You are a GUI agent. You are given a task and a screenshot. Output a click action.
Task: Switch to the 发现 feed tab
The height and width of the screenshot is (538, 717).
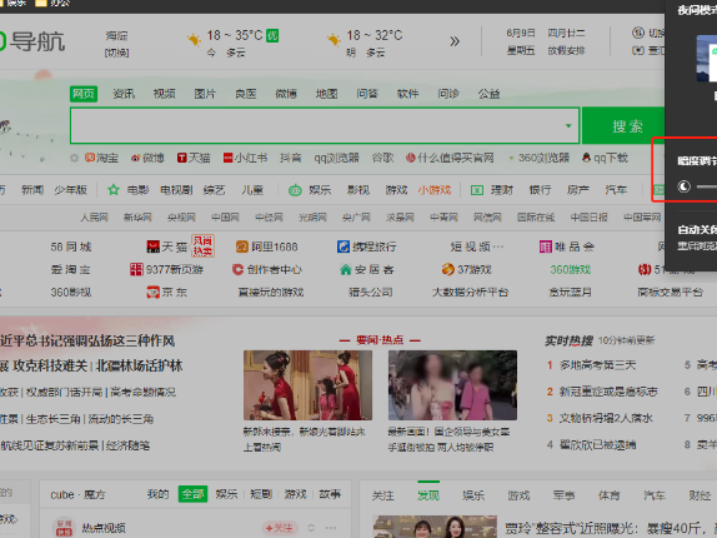(x=428, y=495)
